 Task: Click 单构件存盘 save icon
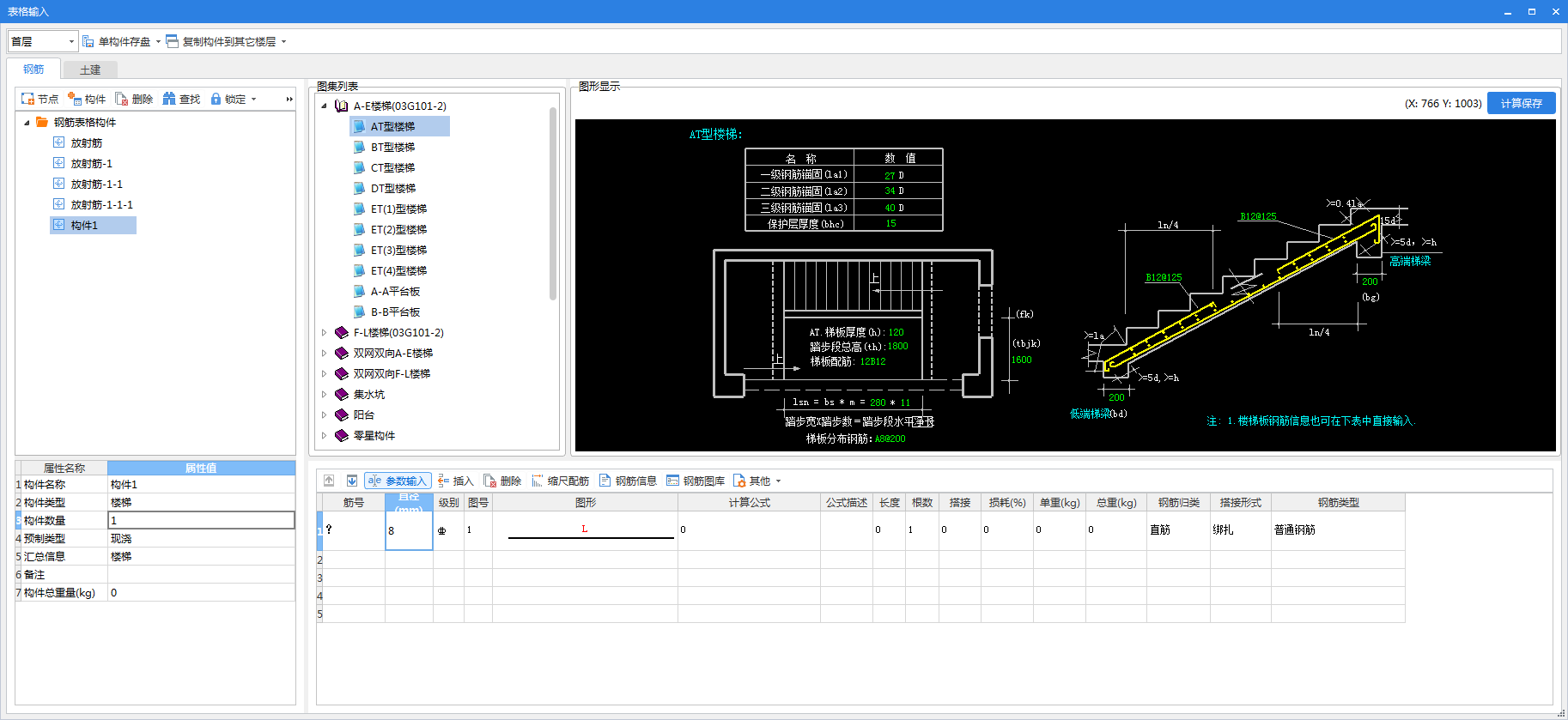pyautogui.click(x=88, y=41)
